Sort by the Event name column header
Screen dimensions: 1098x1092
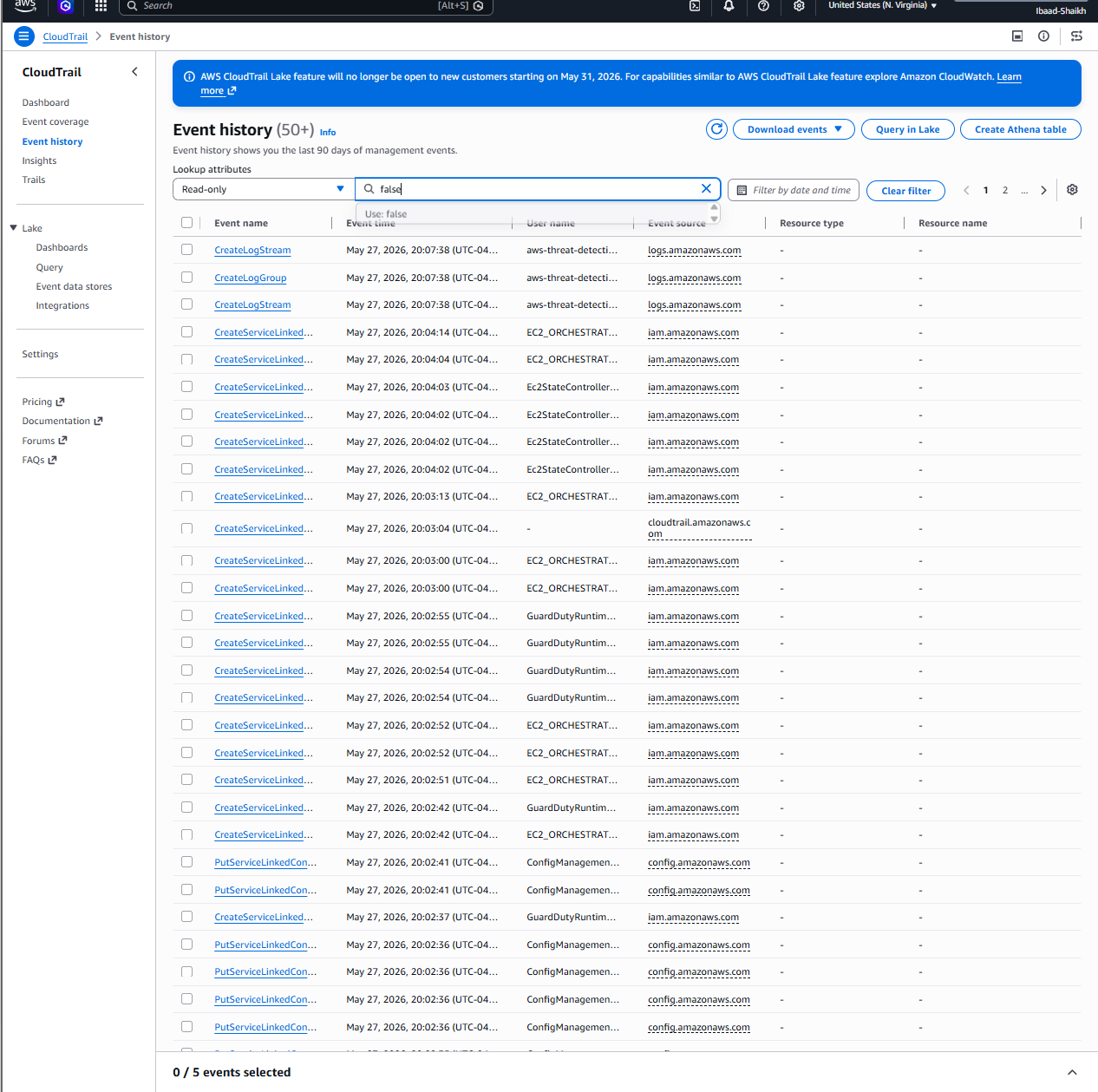[240, 223]
